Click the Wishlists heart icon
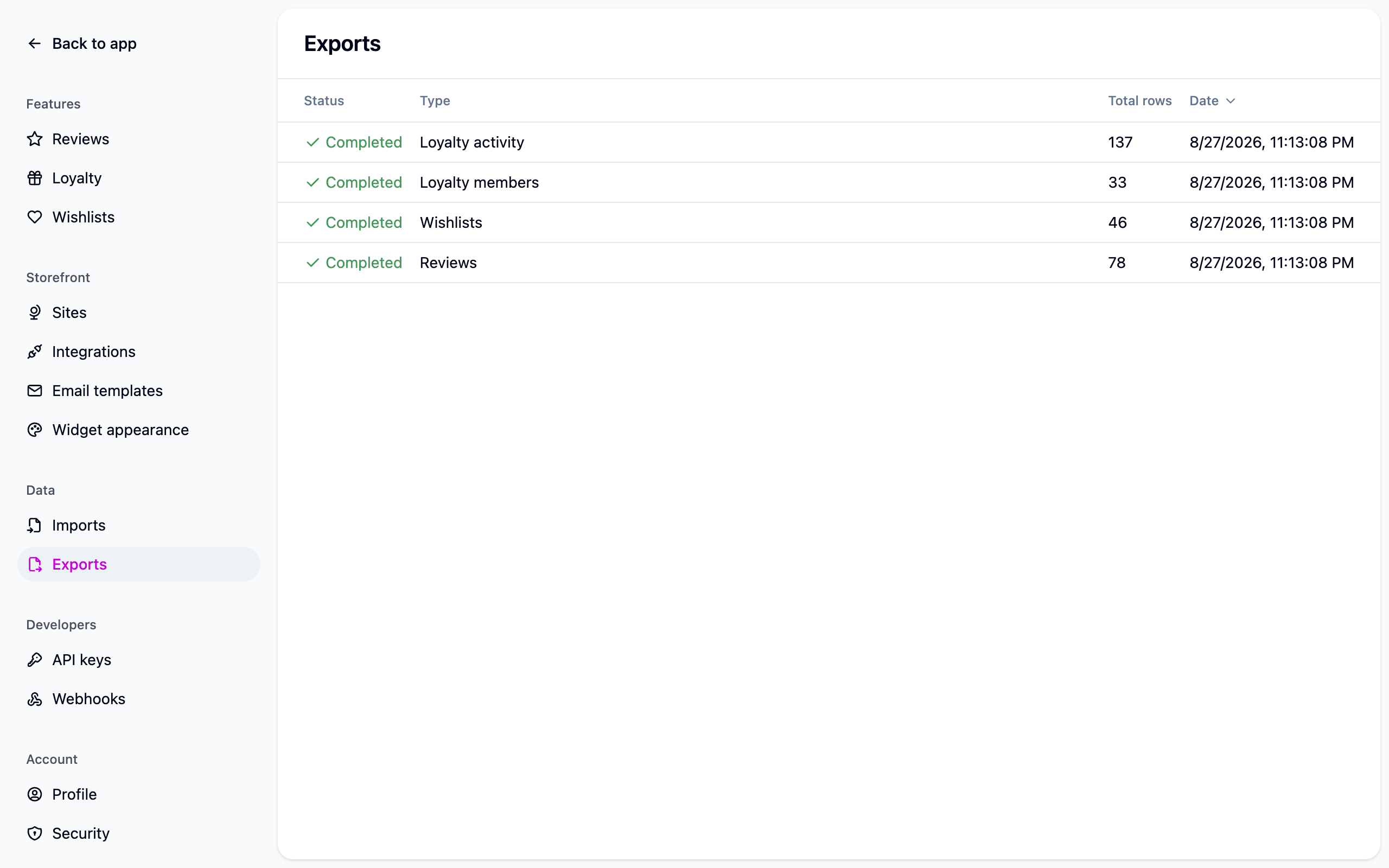Viewport: 1389px width, 868px height. pos(34,217)
